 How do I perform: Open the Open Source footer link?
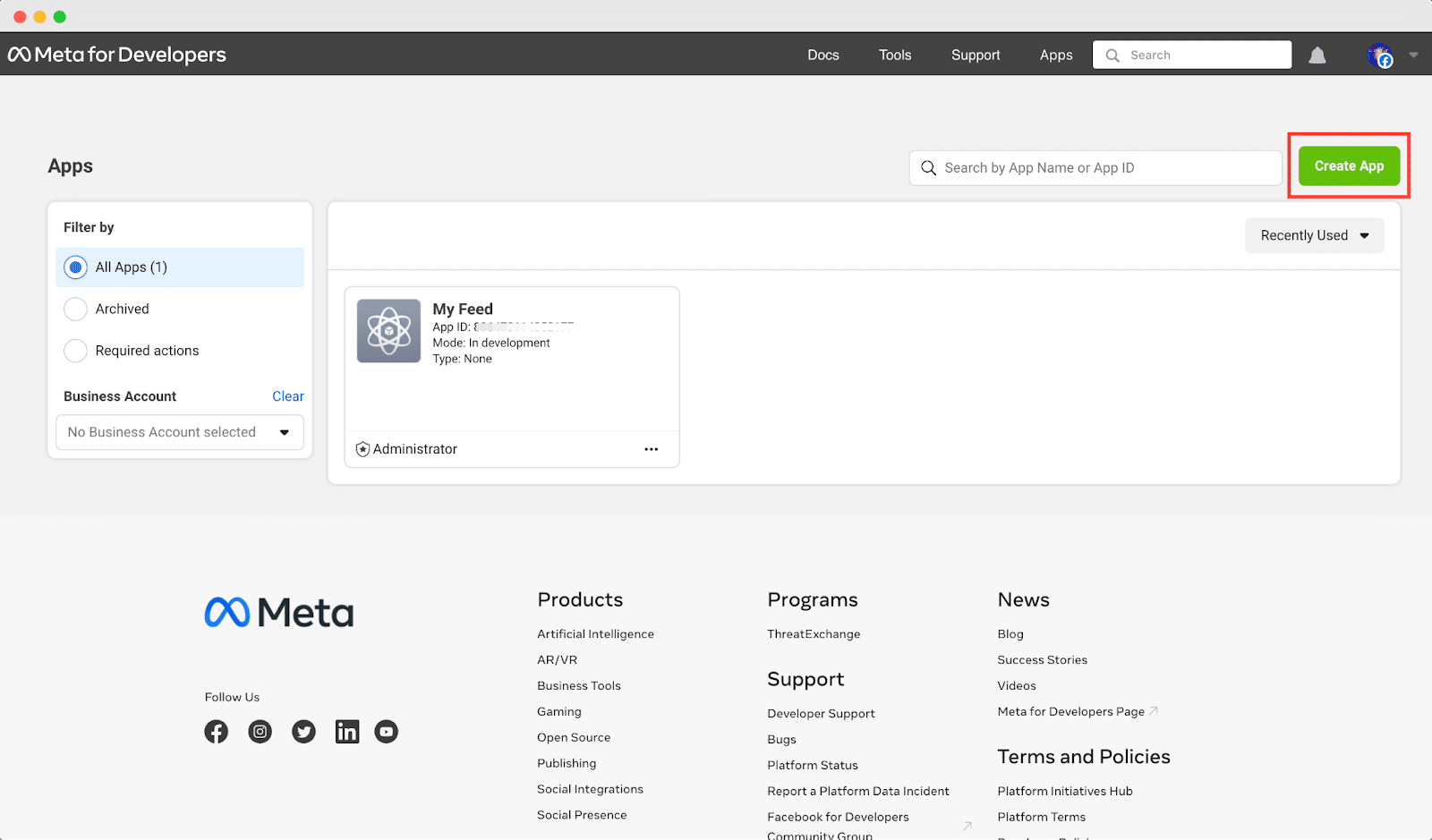tap(574, 738)
